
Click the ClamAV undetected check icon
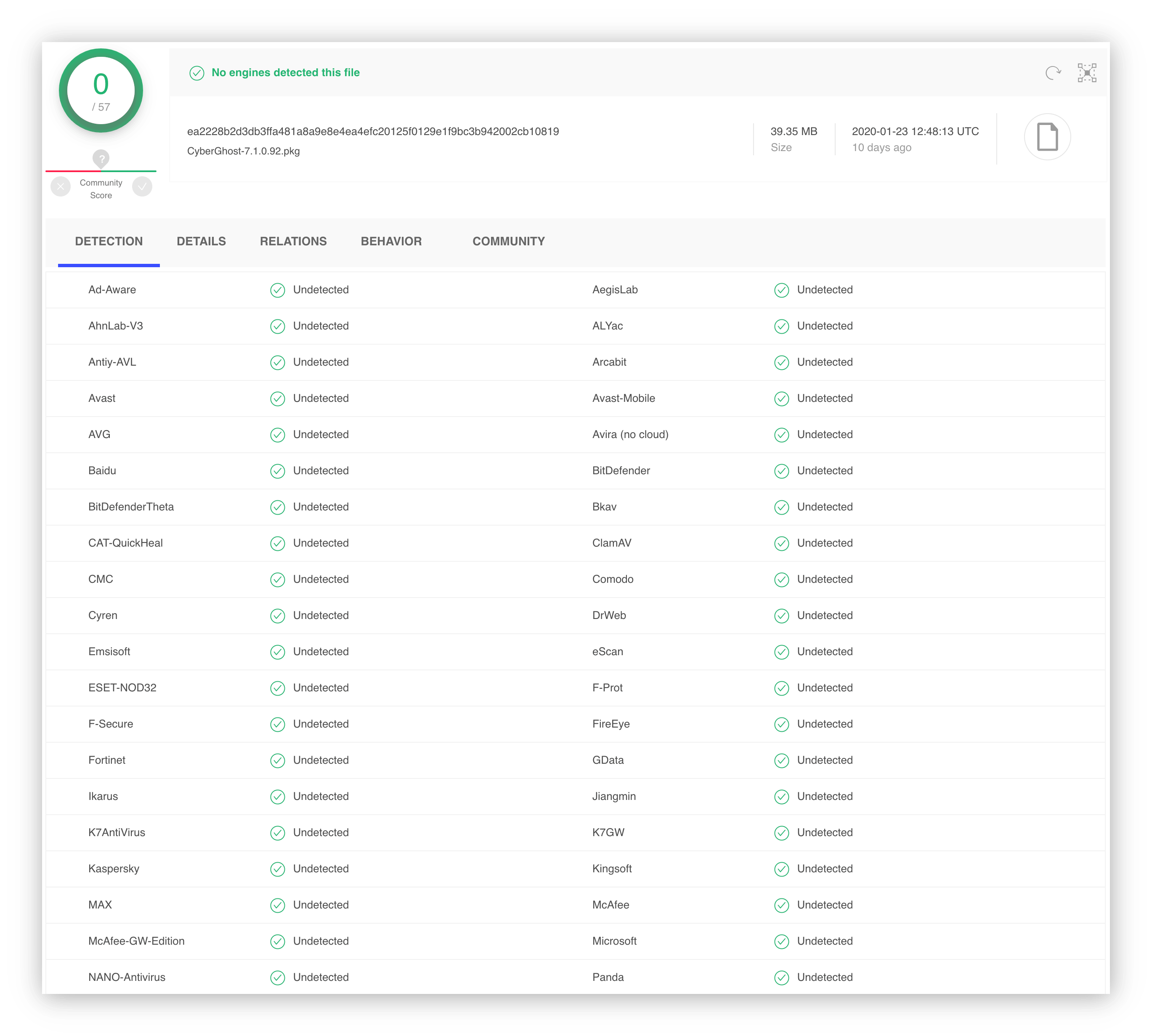781,544
